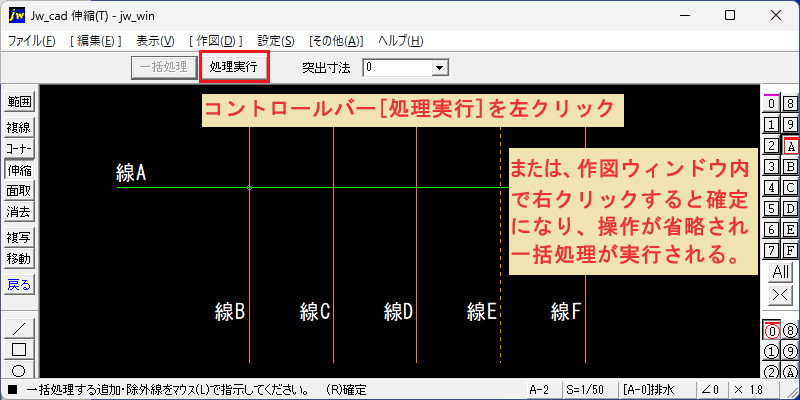Select the rectangle drawing tool
This screenshot has width=800, height=400.
[19, 349]
